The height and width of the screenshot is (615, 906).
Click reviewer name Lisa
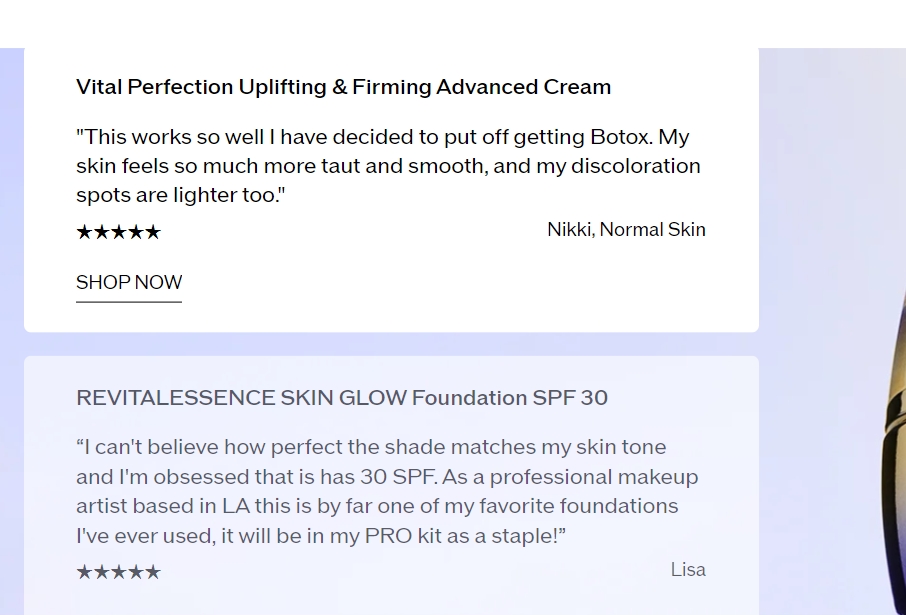pos(688,569)
